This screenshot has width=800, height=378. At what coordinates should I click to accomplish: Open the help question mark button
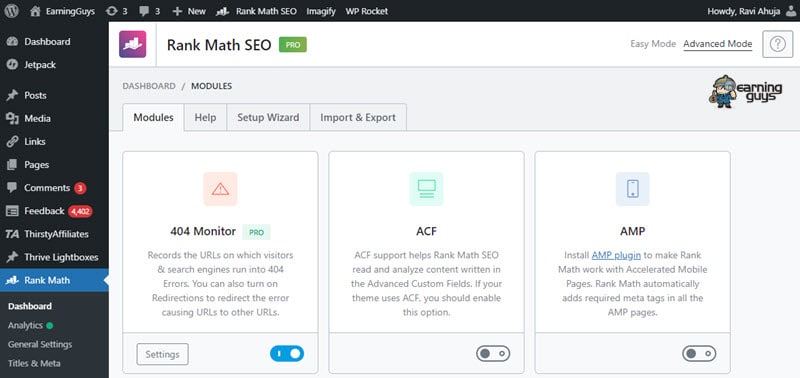pos(778,44)
